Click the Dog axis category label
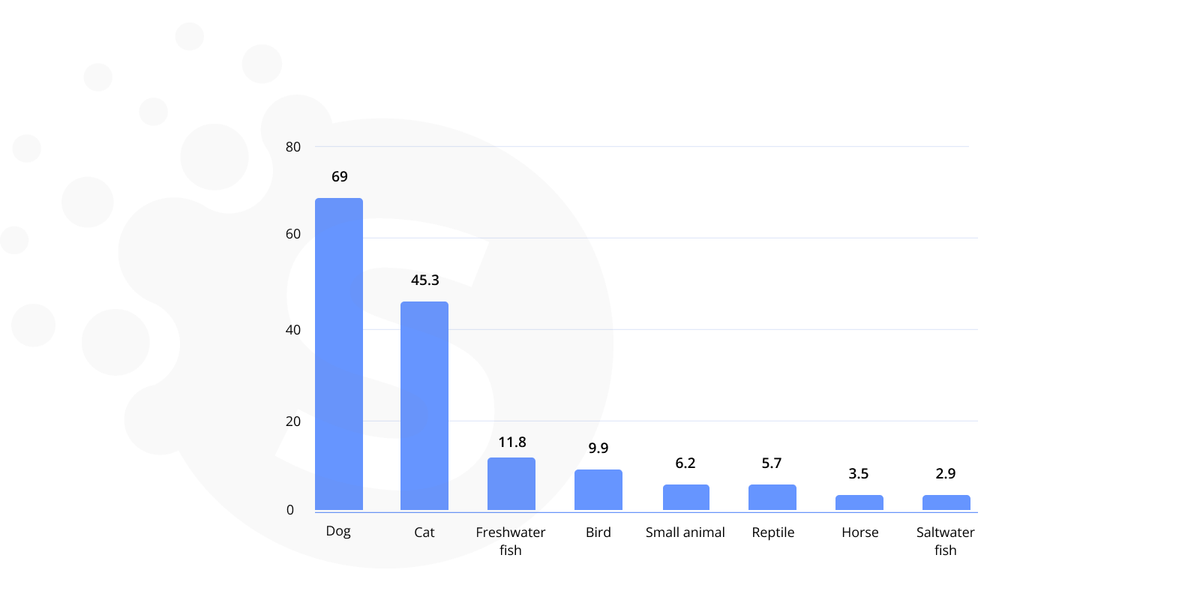1200x600 pixels. pyautogui.click(x=339, y=532)
